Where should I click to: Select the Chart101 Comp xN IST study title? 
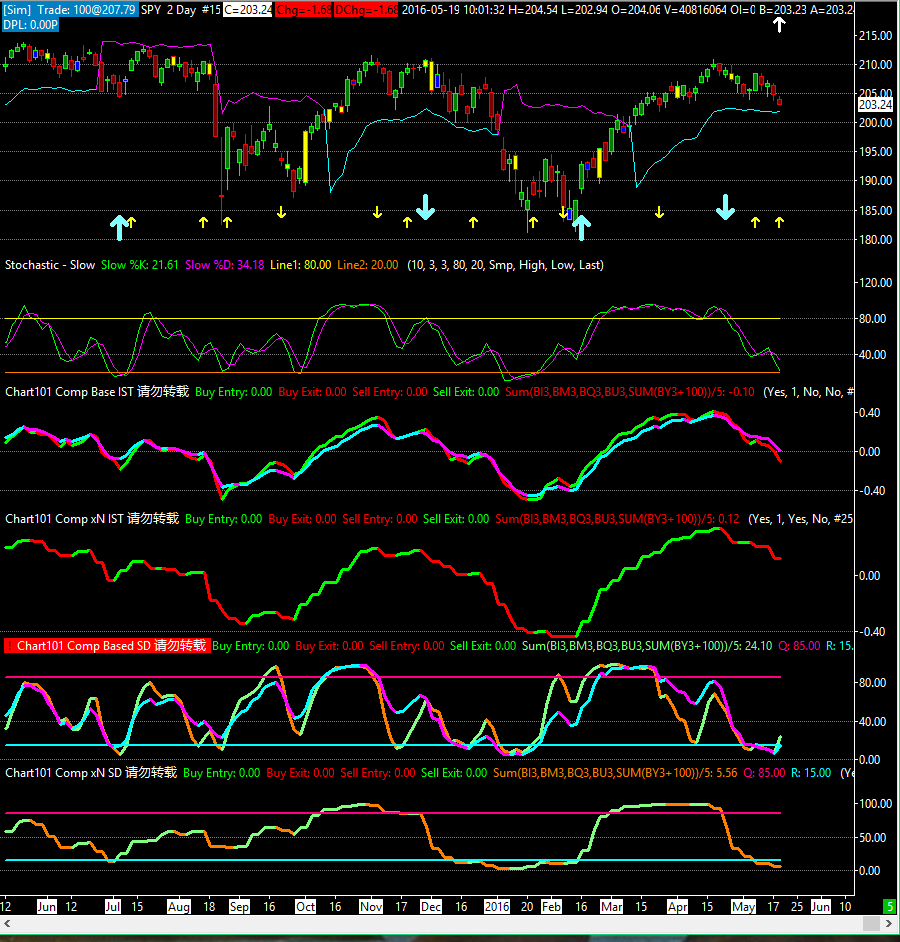pos(92,519)
